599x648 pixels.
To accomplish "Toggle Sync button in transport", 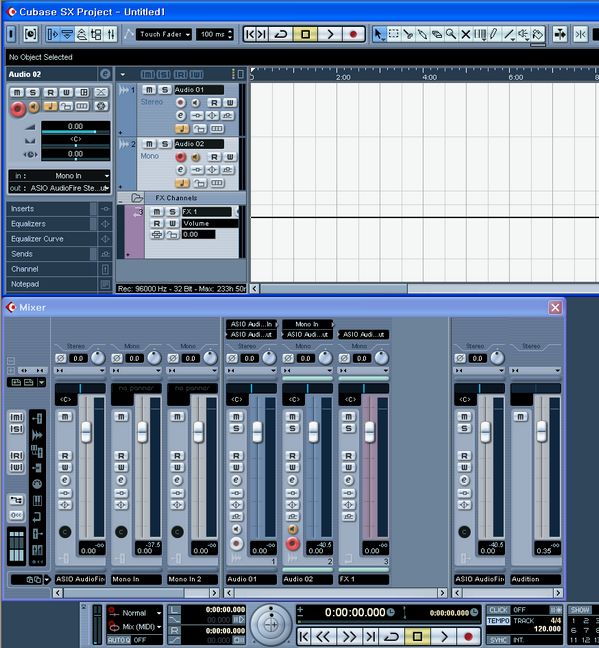I will pos(499,640).
